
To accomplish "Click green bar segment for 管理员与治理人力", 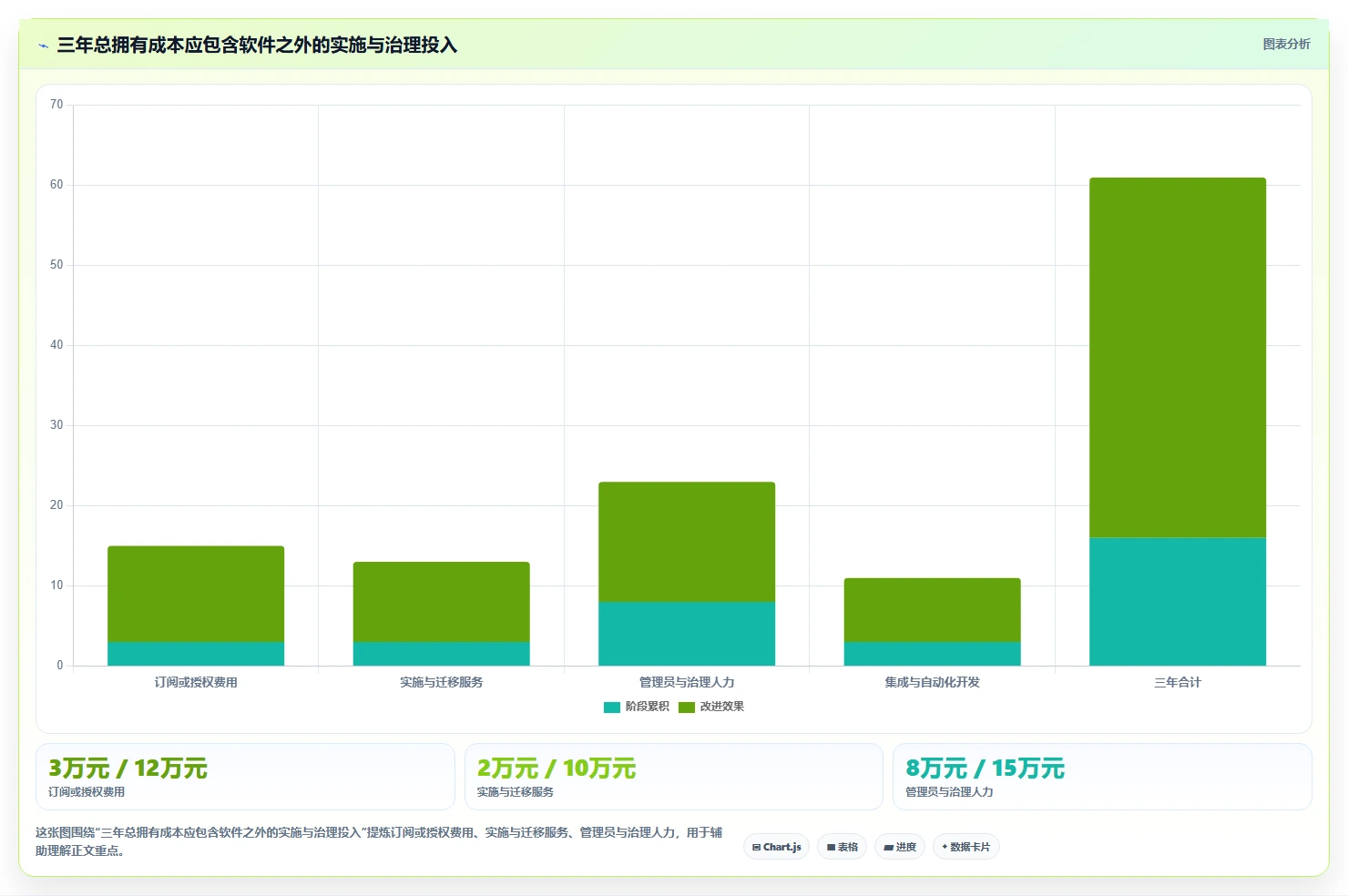I will [687, 542].
